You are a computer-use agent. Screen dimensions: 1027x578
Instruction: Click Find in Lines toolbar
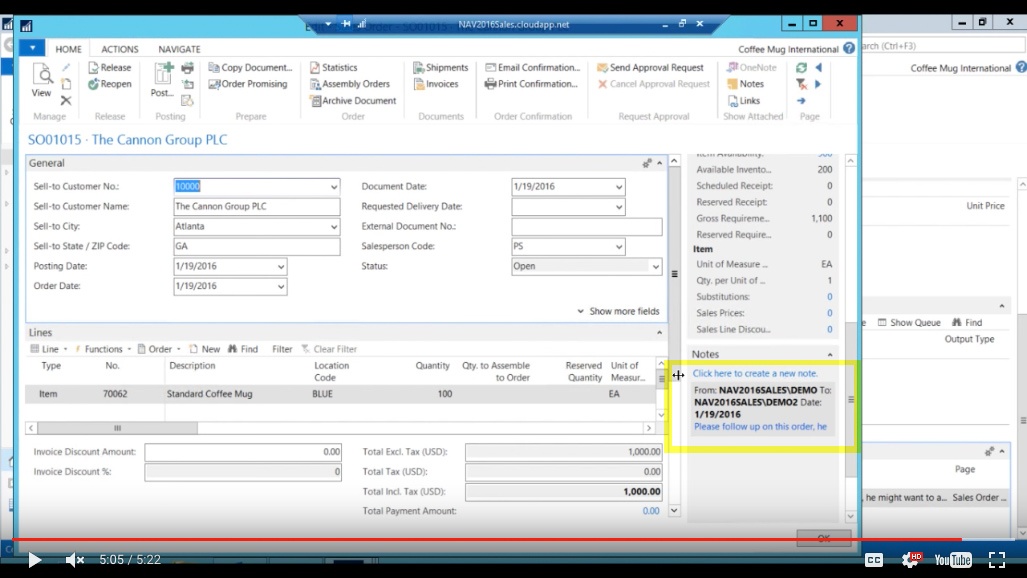tap(243, 349)
